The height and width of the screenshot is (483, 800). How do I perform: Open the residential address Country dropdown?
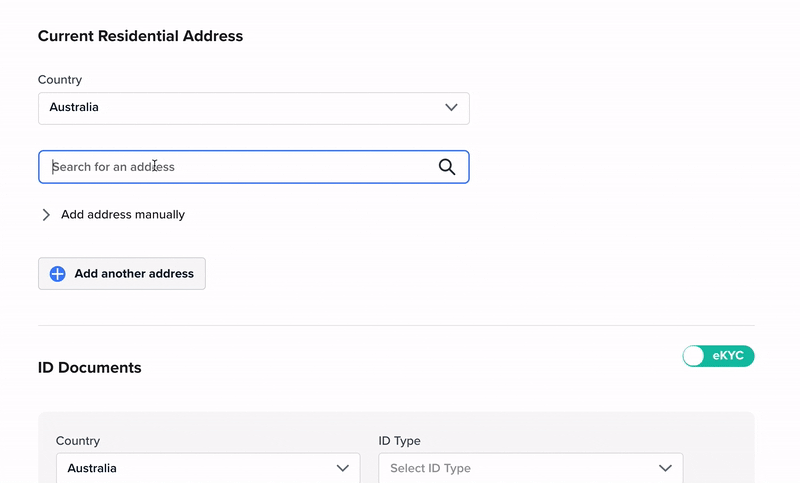[253, 108]
